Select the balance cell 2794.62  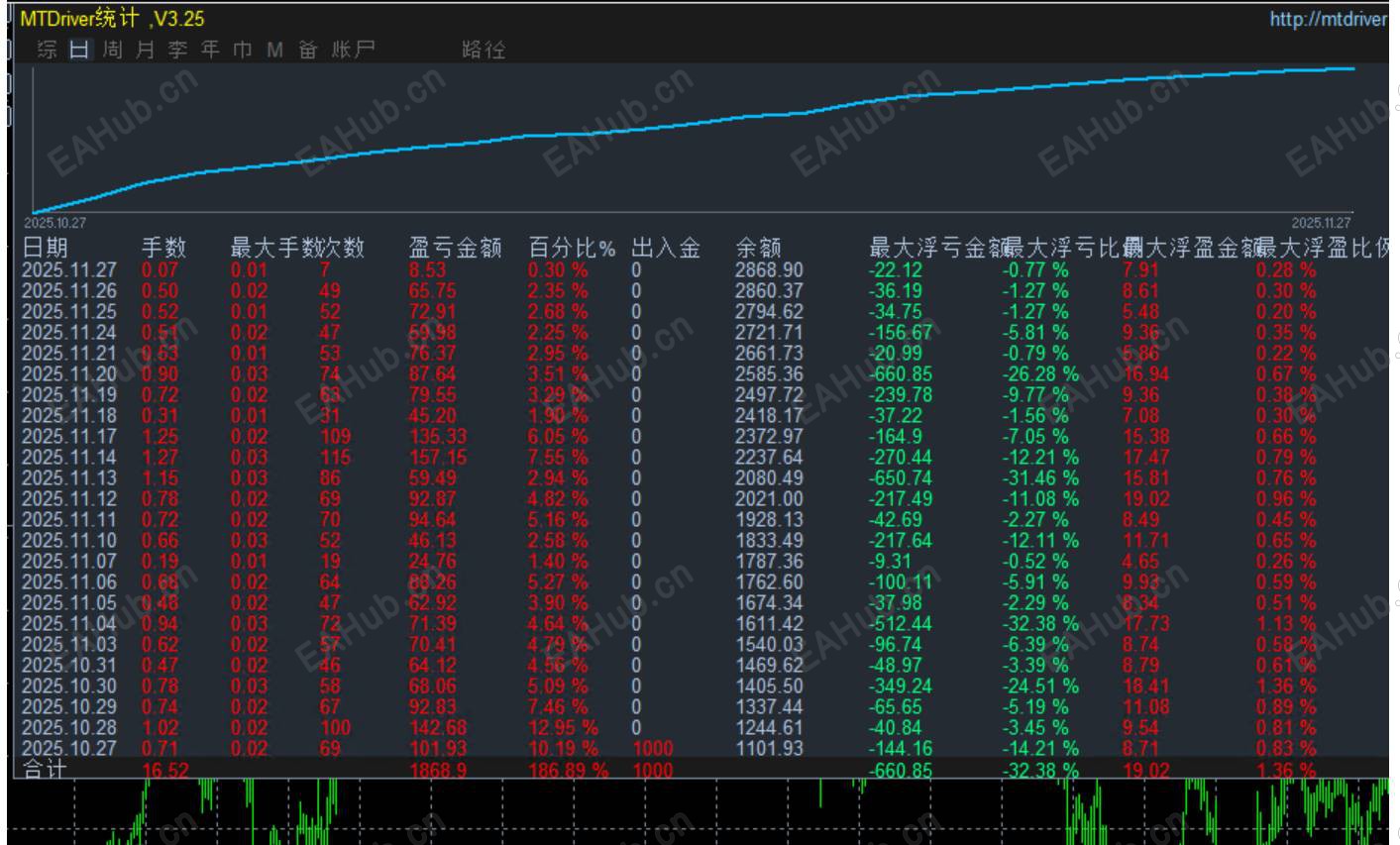[x=769, y=312]
